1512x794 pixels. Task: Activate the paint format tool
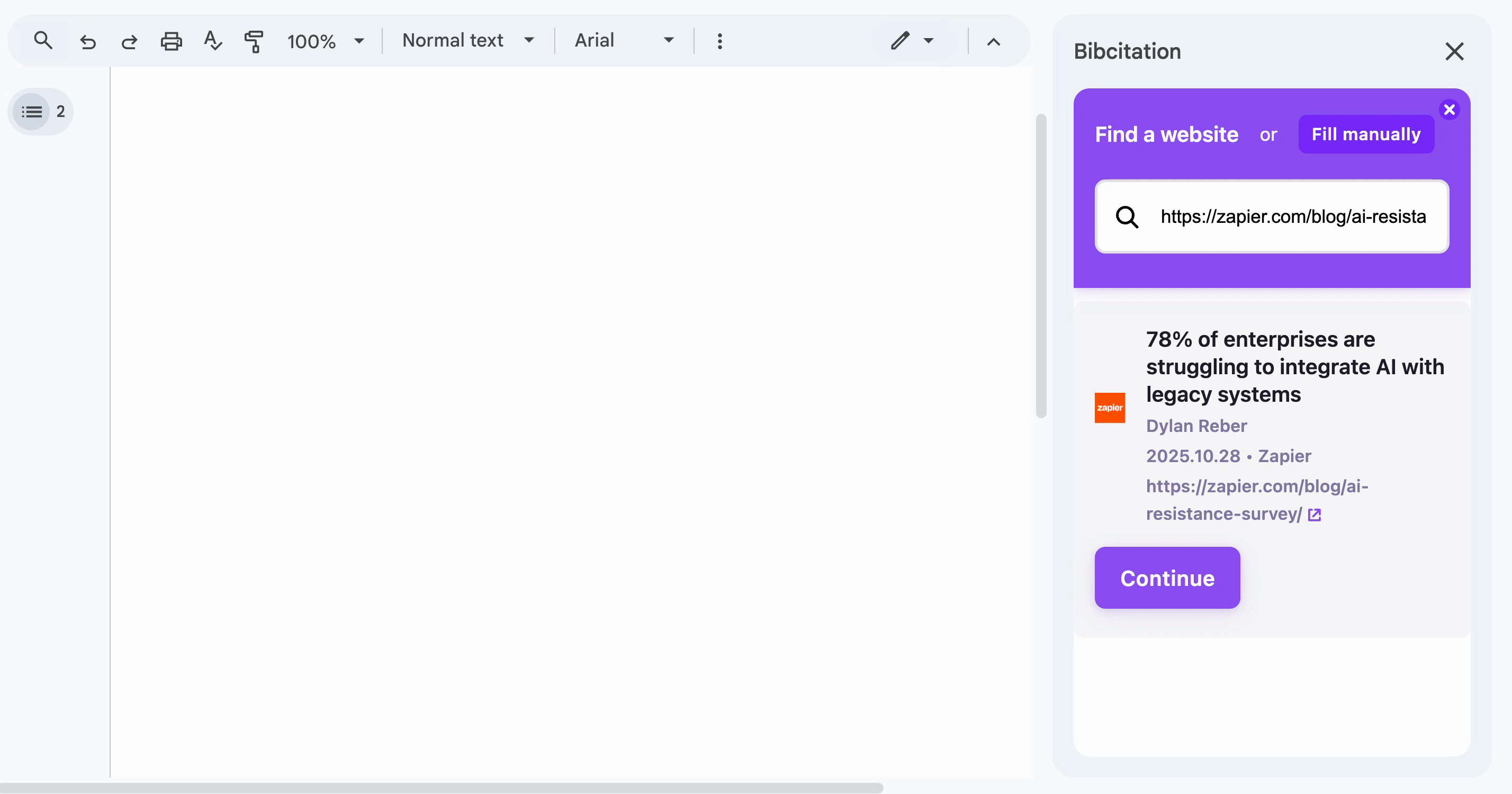(x=254, y=41)
